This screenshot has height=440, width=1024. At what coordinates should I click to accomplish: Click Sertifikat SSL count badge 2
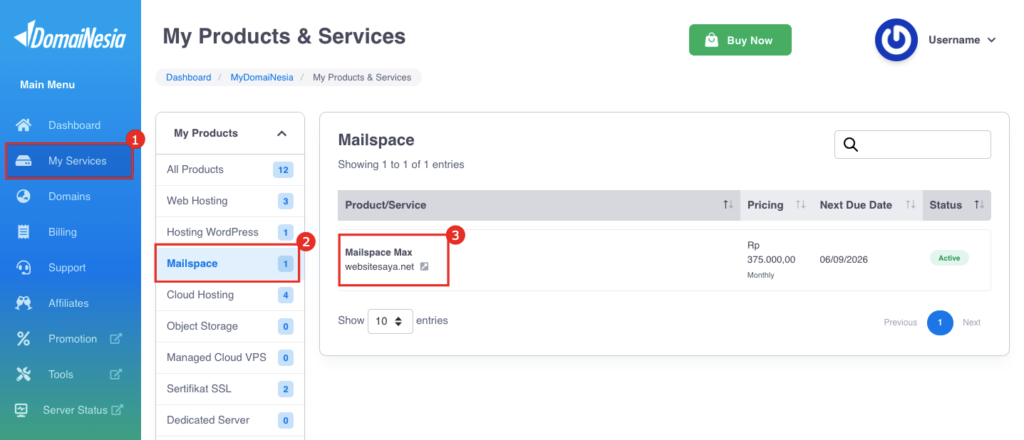point(285,389)
